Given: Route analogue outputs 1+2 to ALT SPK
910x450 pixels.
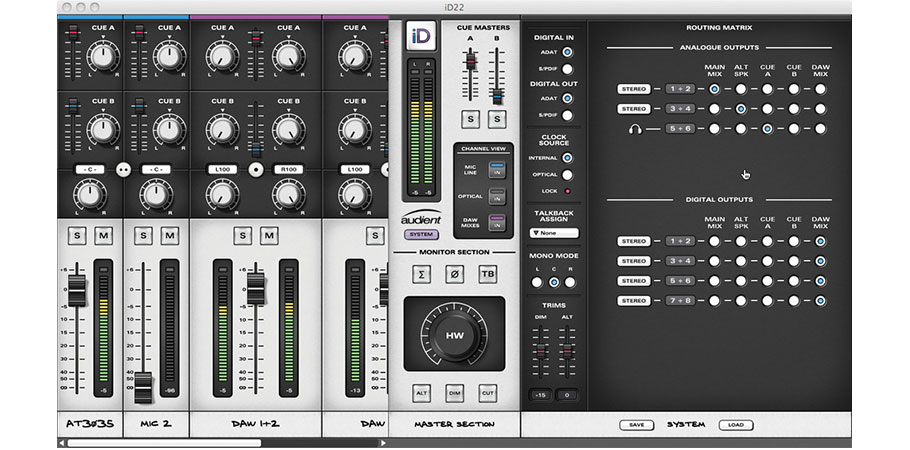Looking at the screenshot, I should click(741, 89).
